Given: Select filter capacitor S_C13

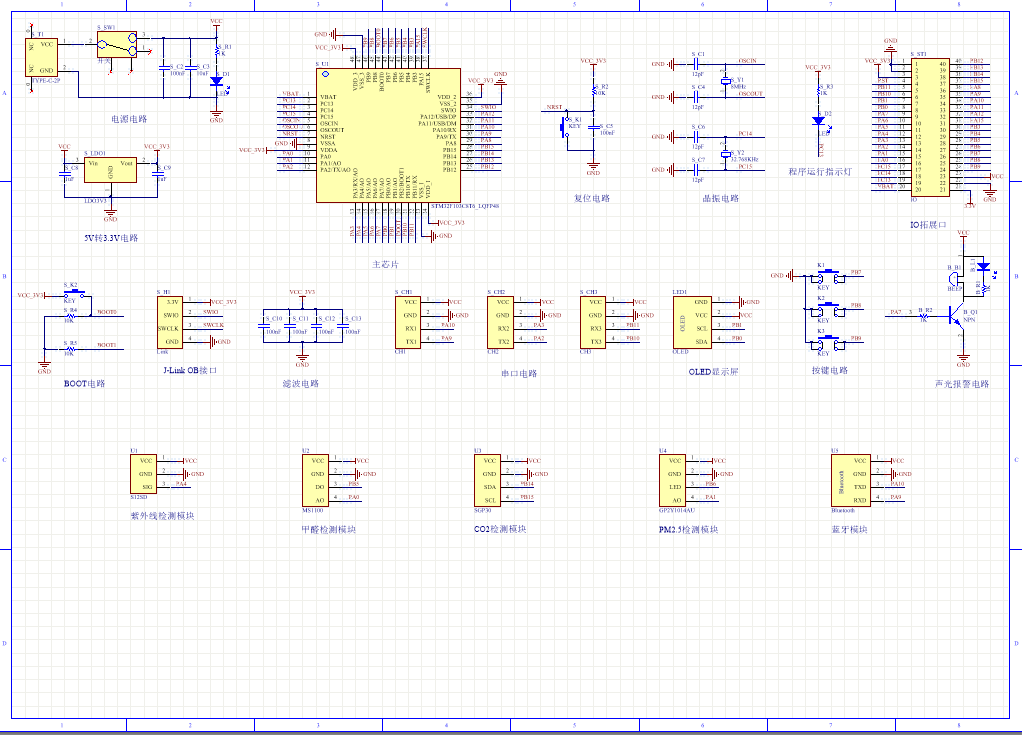Looking at the screenshot, I should pyautogui.click(x=342, y=325).
